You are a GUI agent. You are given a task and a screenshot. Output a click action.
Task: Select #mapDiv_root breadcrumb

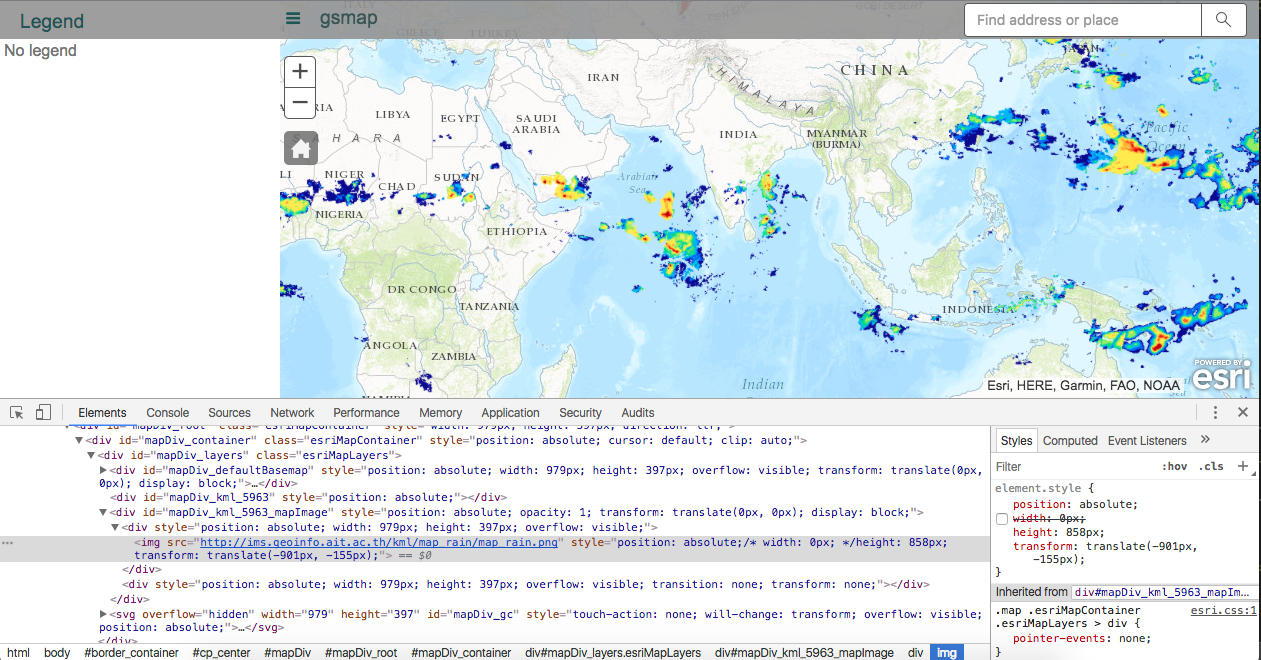360,652
